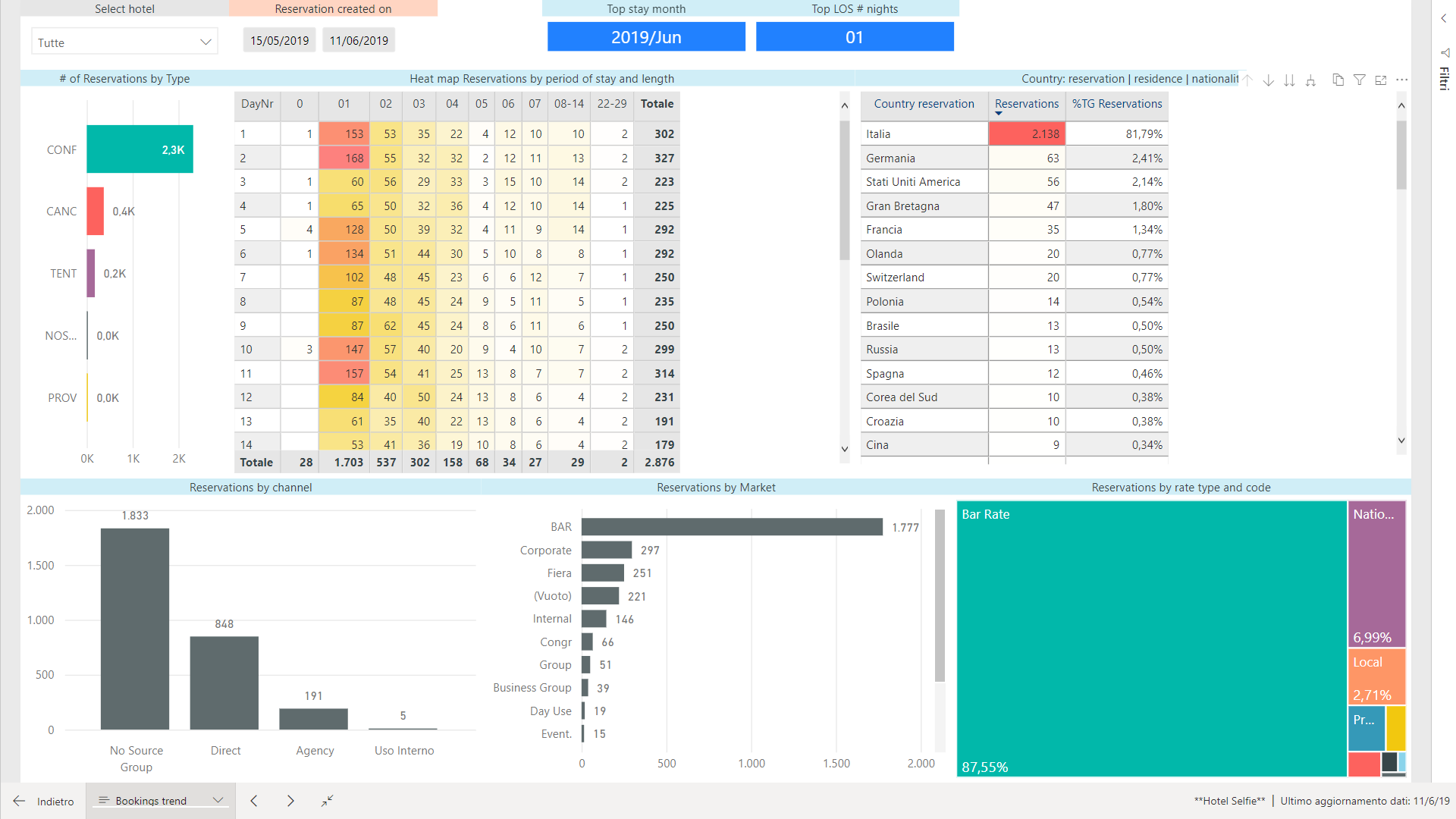
Task: Click the copy visual icon
Action: click(1338, 80)
